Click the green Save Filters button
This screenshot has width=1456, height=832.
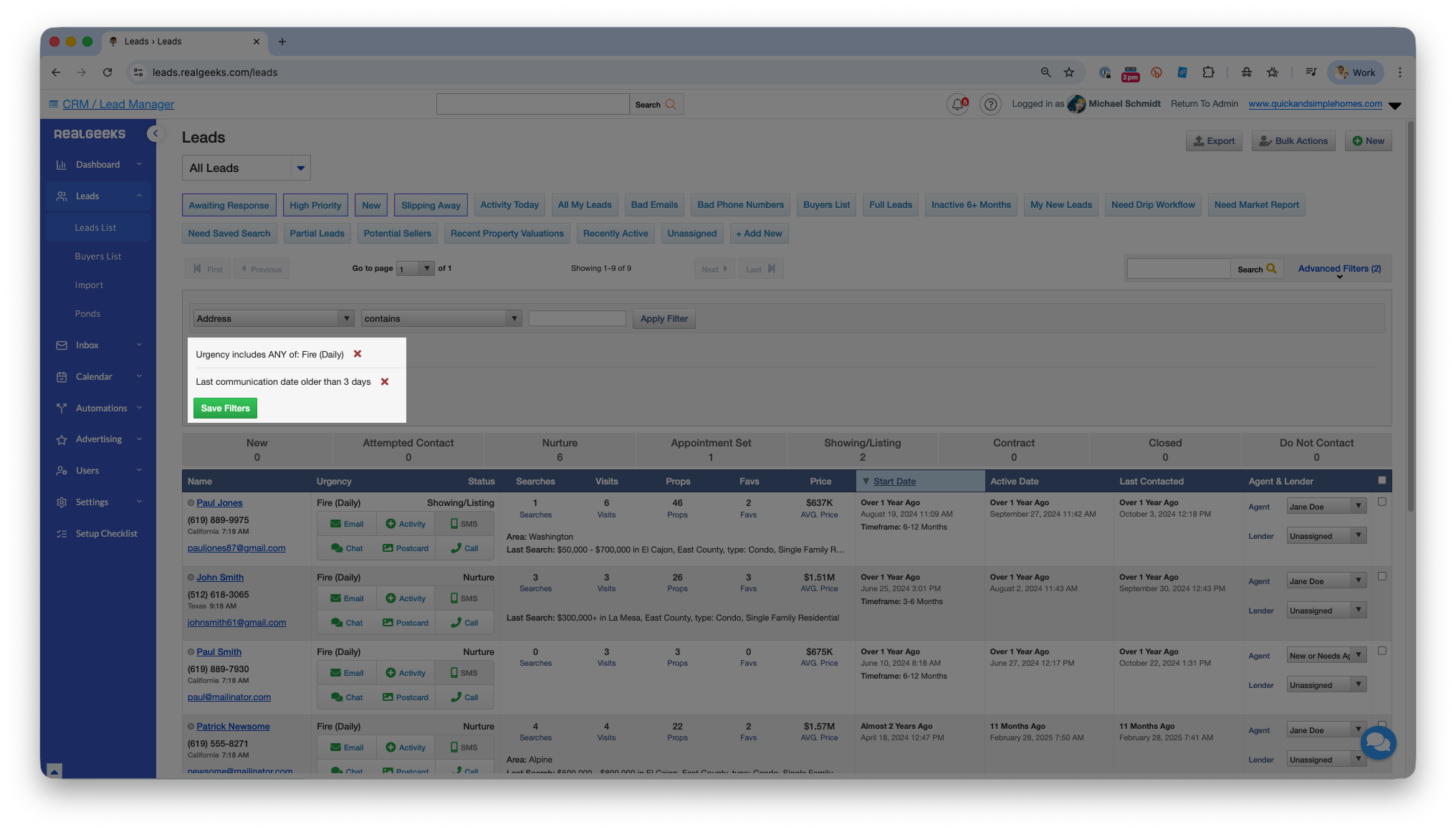[225, 408]
